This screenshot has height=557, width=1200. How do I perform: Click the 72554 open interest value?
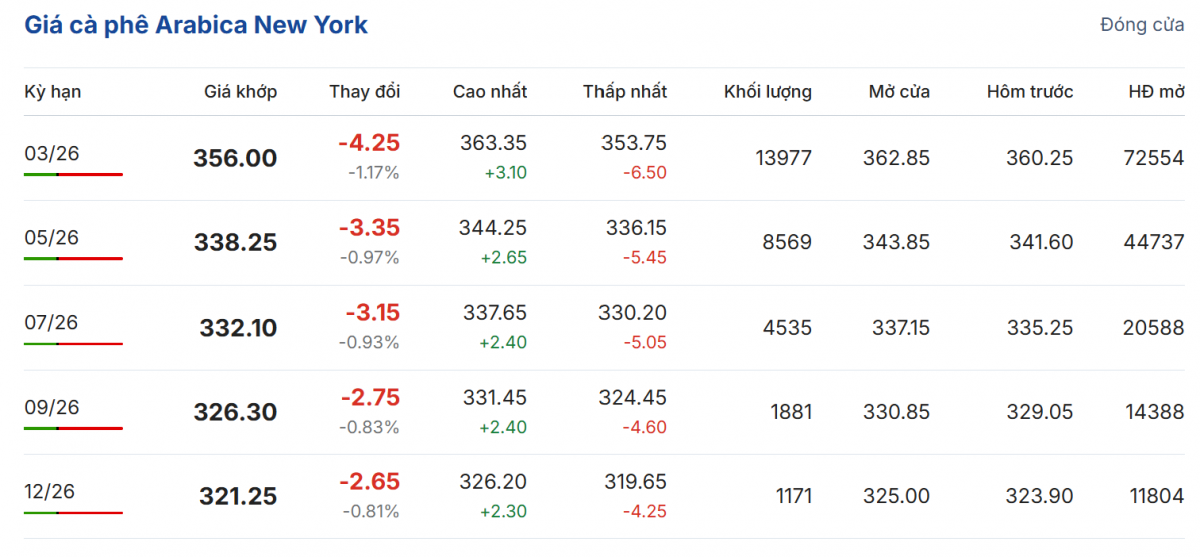1153,158
